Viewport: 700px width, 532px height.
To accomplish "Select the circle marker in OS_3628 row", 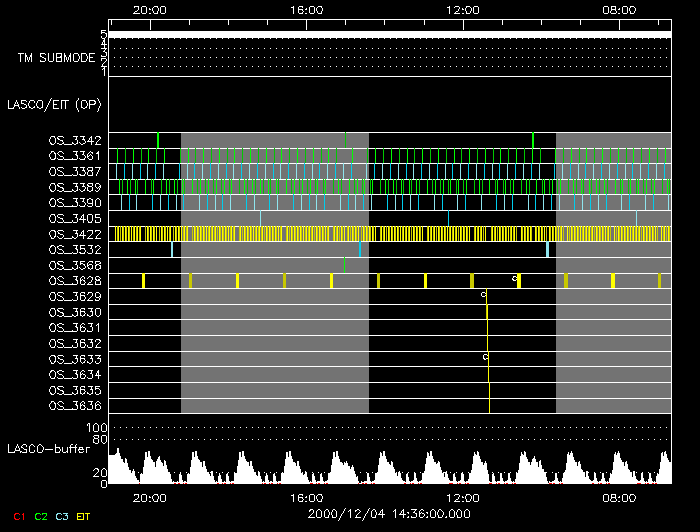I will (x=515, y=278).
